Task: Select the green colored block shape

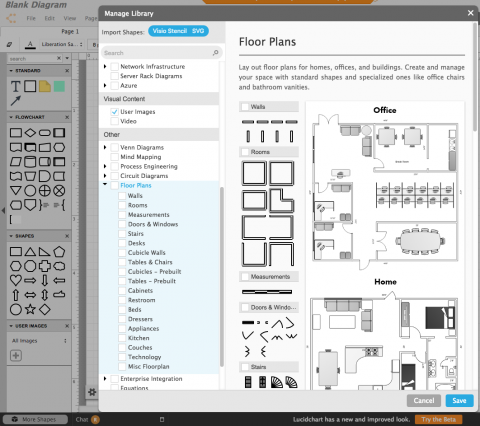Action: (59, 86)
